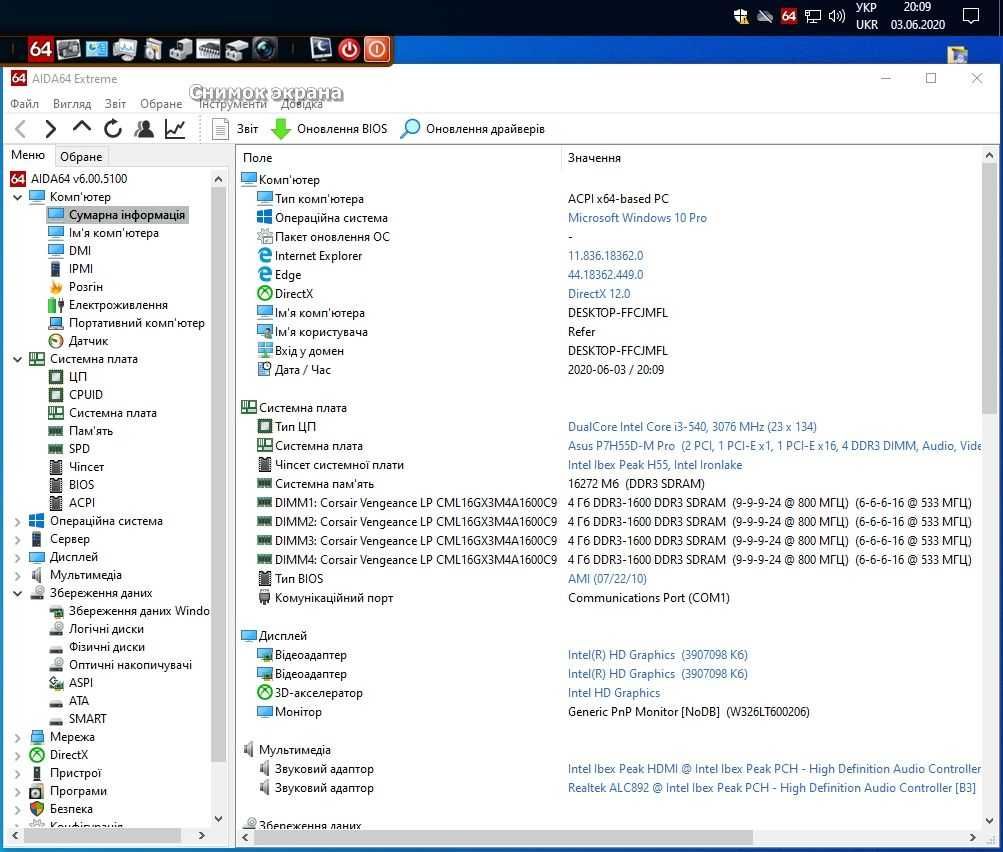Screen dimensions: 1003x852
Task: Refresh the page with the circular arrow icon
Action: tap(113, 129)
